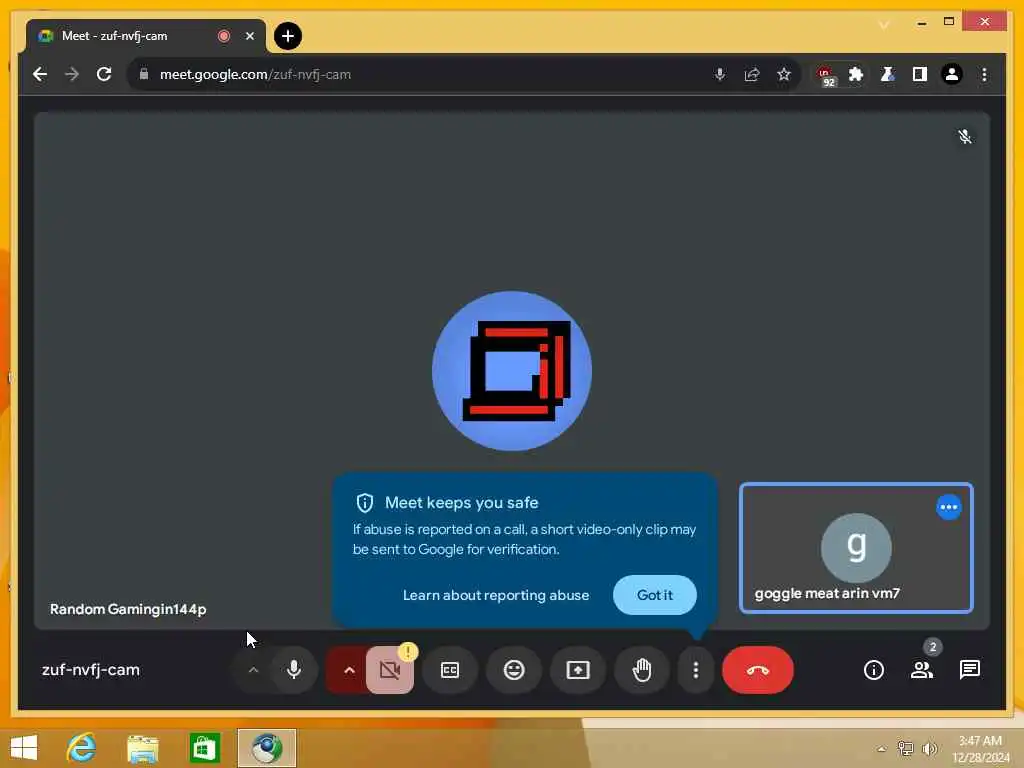Screen dimensions: 1024x768
Task: Open options on goggle meat arin vm7 tile
Action: (x=948, y=507)
